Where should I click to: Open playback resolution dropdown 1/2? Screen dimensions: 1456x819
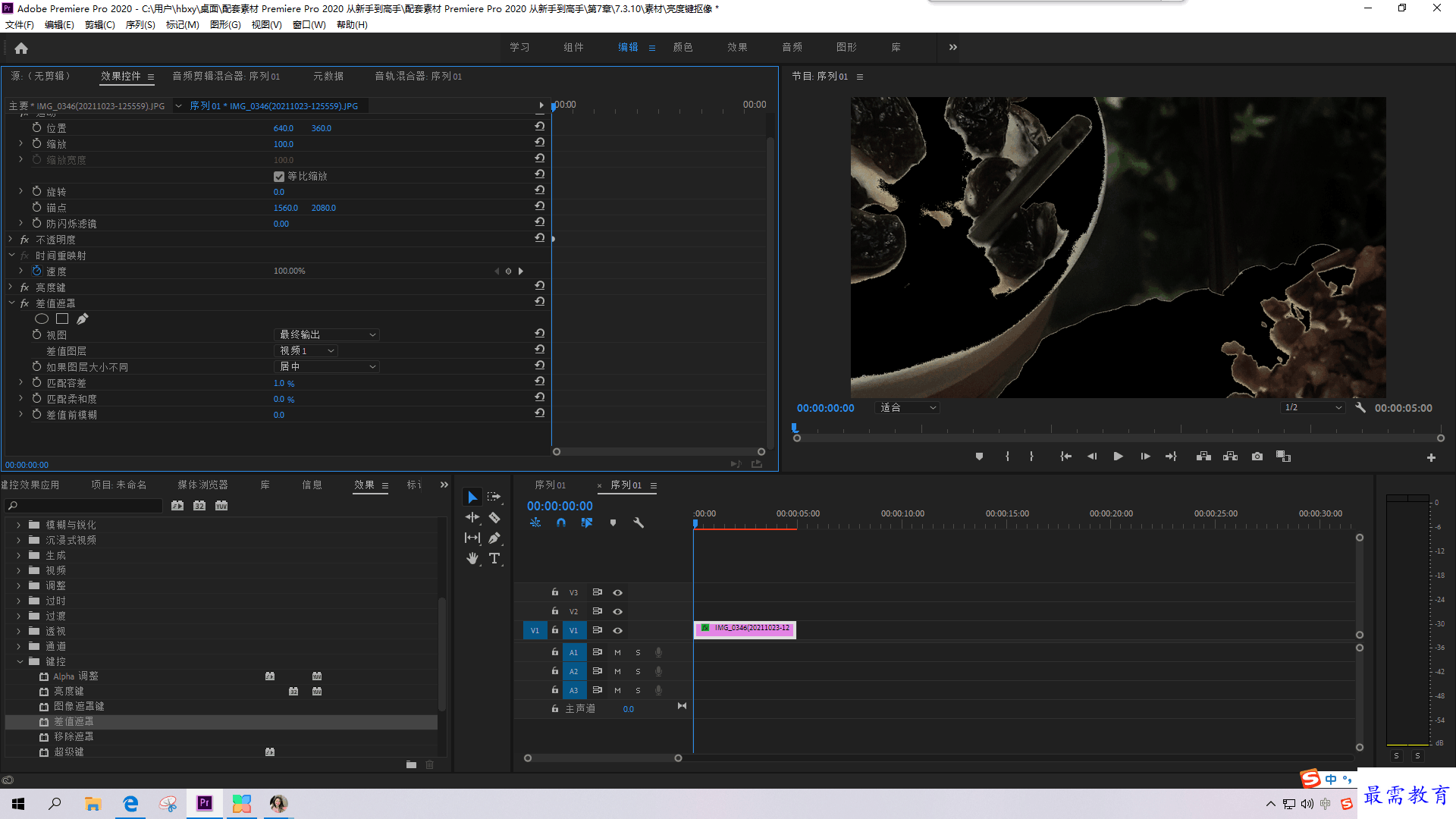click(1313, 408)
